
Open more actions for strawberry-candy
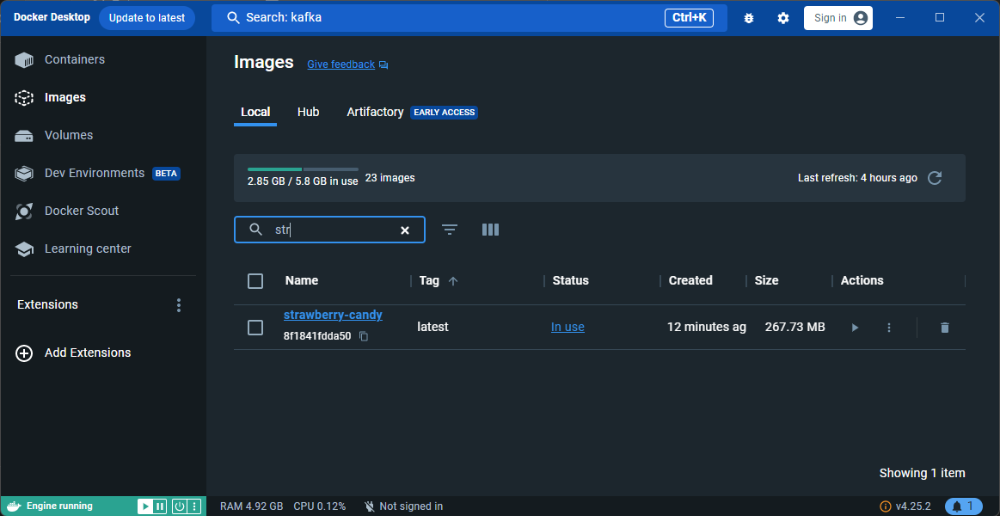pos(889,327)
